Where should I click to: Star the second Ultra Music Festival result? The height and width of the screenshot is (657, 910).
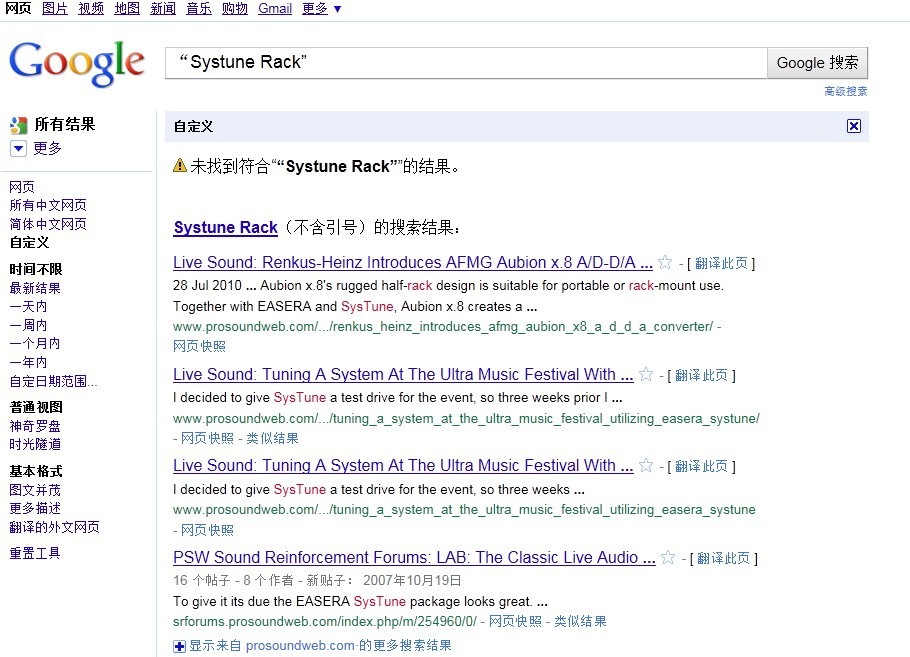(645, 465)
